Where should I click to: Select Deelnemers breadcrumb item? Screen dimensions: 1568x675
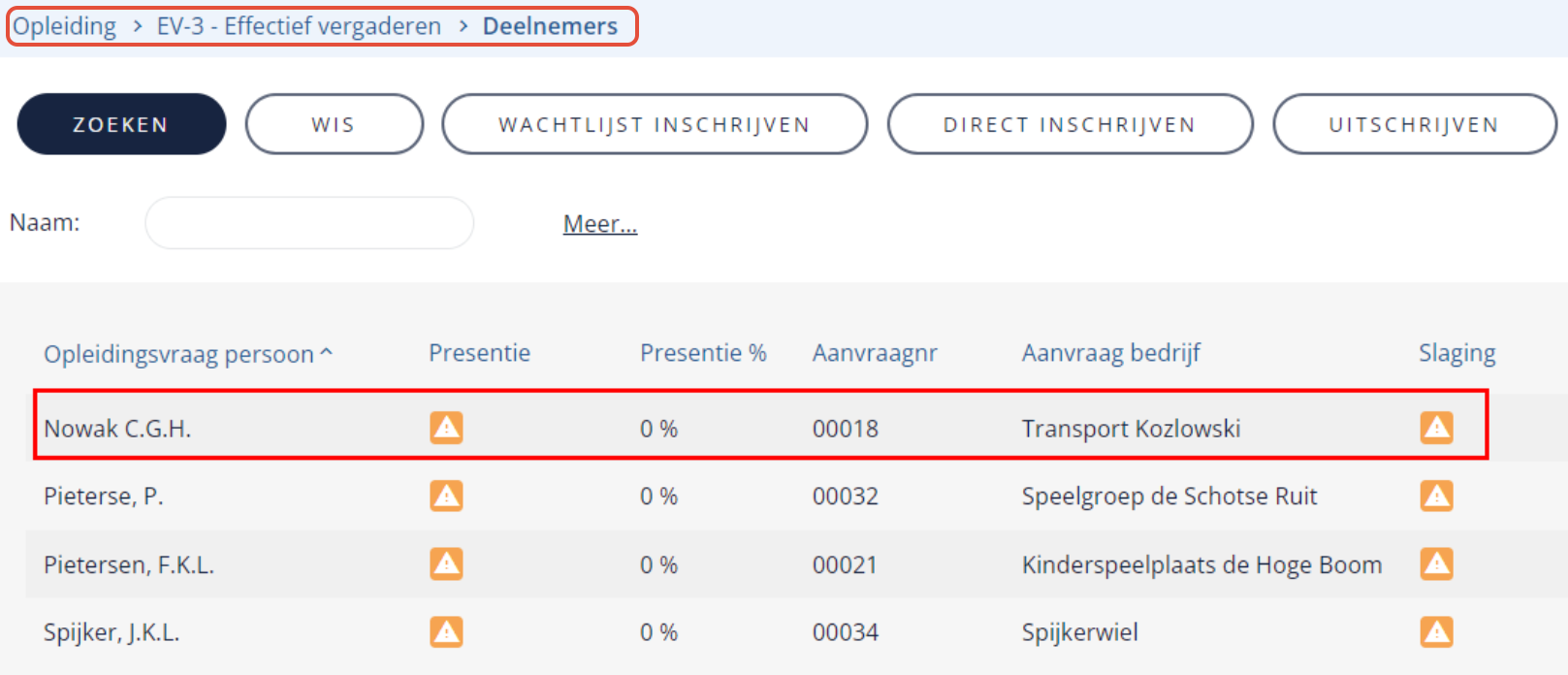(550, 26)
